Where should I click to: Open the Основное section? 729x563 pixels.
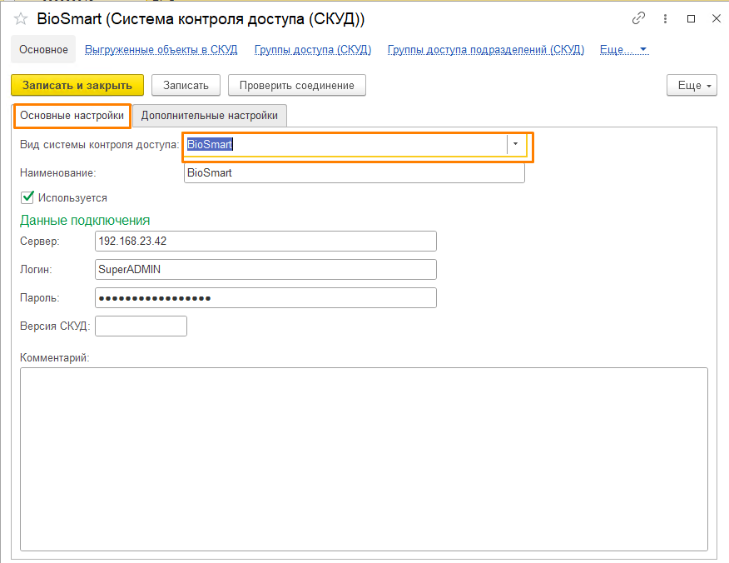43,50
